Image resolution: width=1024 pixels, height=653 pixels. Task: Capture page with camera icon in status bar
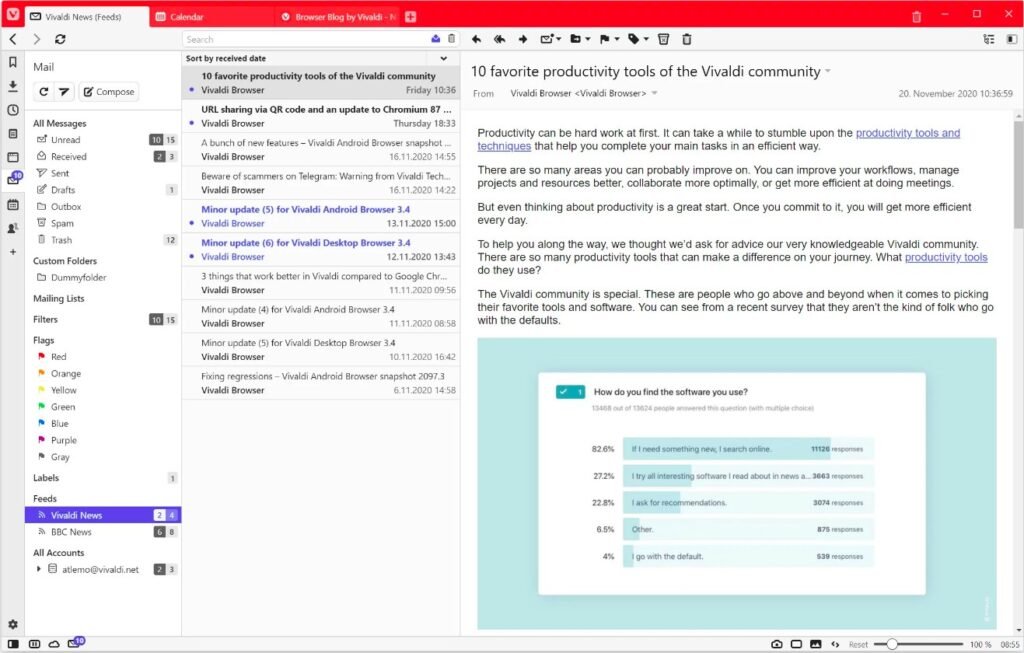point(776,644)
